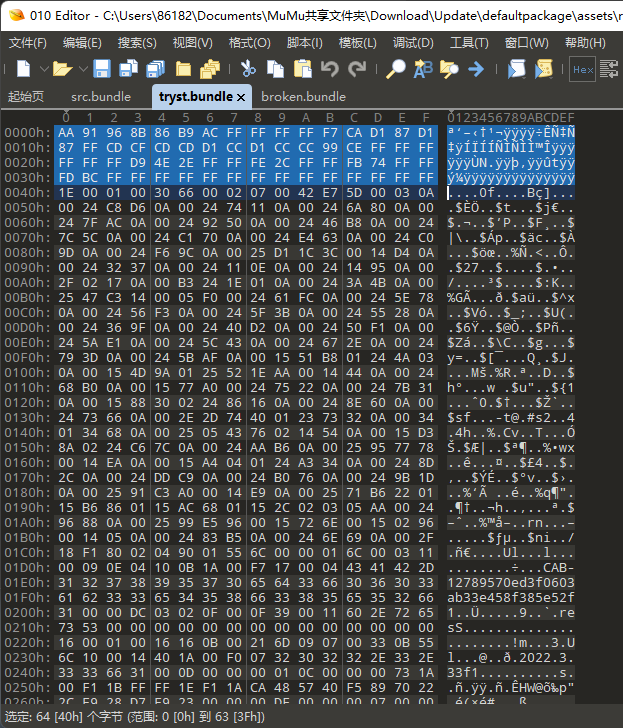Click the 0200h row address label

(x=27, y=612)
